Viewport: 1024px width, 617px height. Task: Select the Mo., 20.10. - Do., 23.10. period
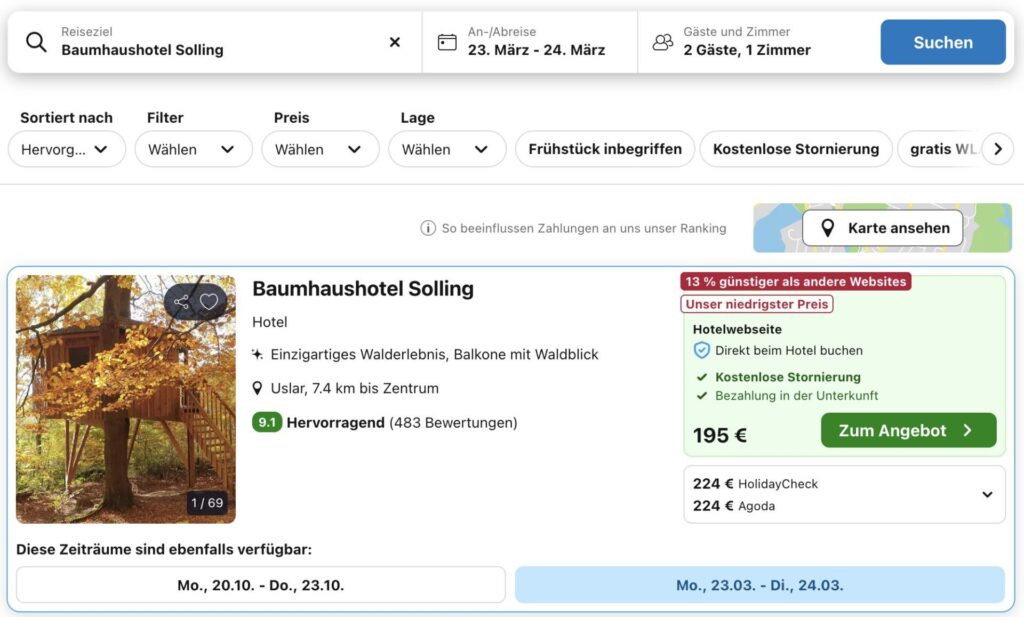pos(260,585)
